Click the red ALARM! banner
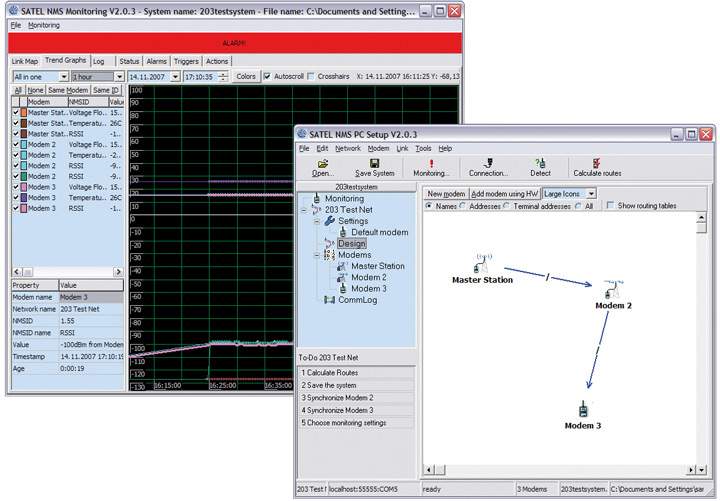This screenshot has width=720, height=501. pyautogui.click(x=235, y=43)
